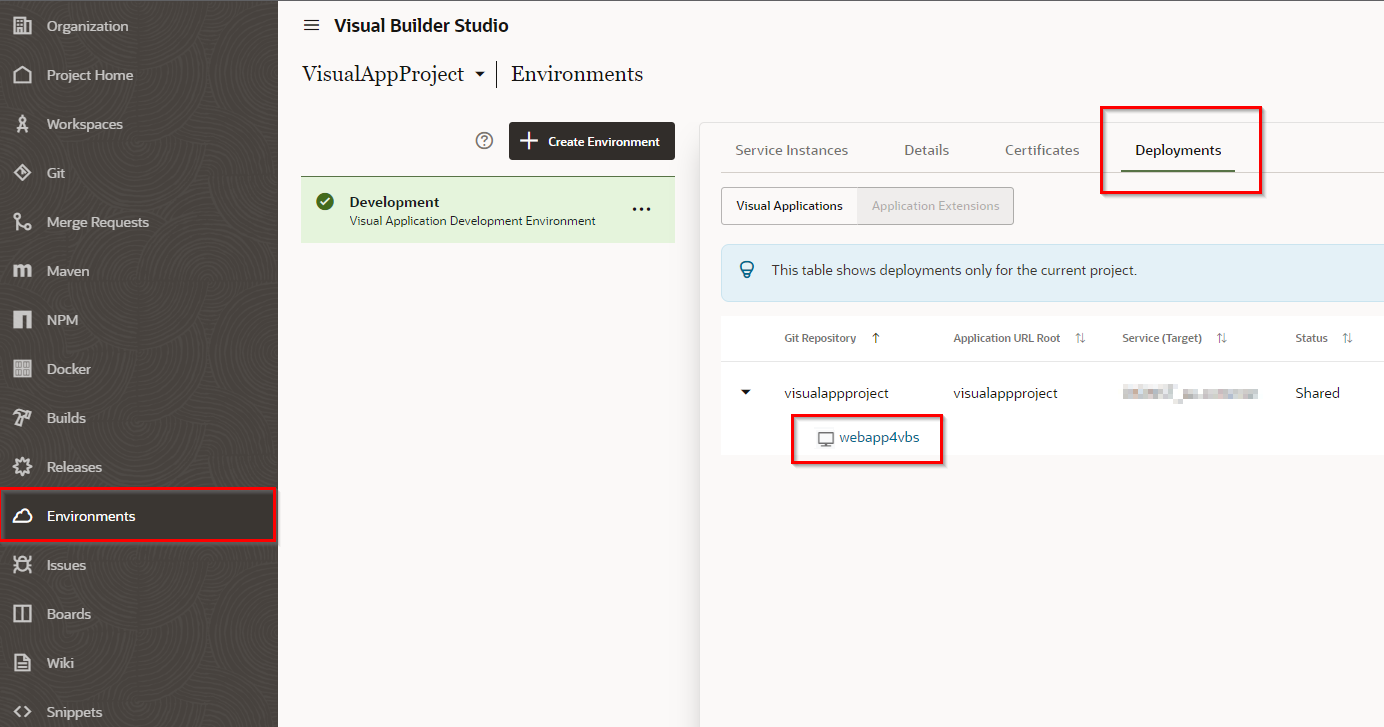Collapse the visualappproject deployment row
This screenshot has width=1384, height=727.
click(x=745, y=393)
